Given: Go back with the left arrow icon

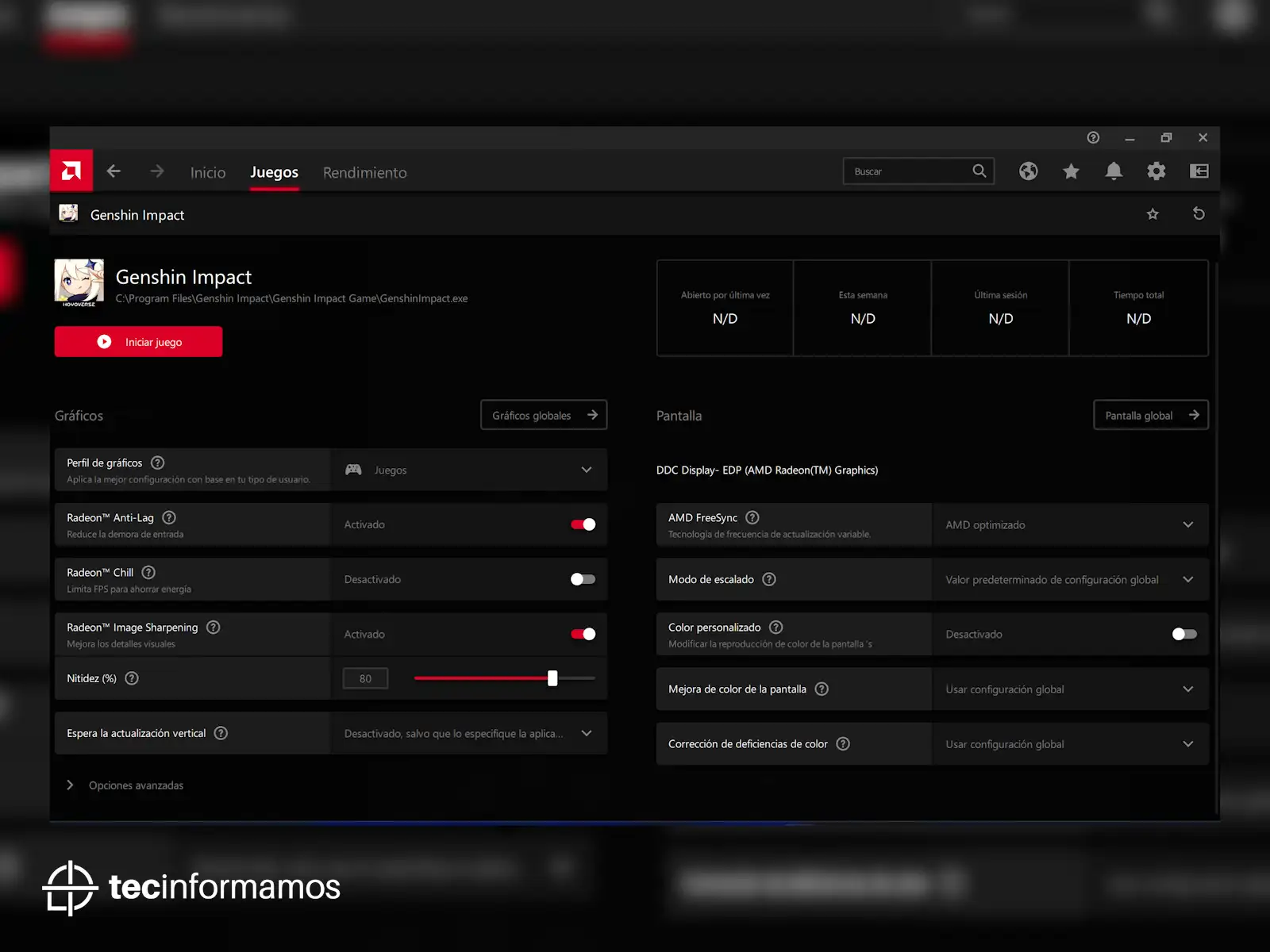Looking at the screenshot, I should tap(114, 171).
